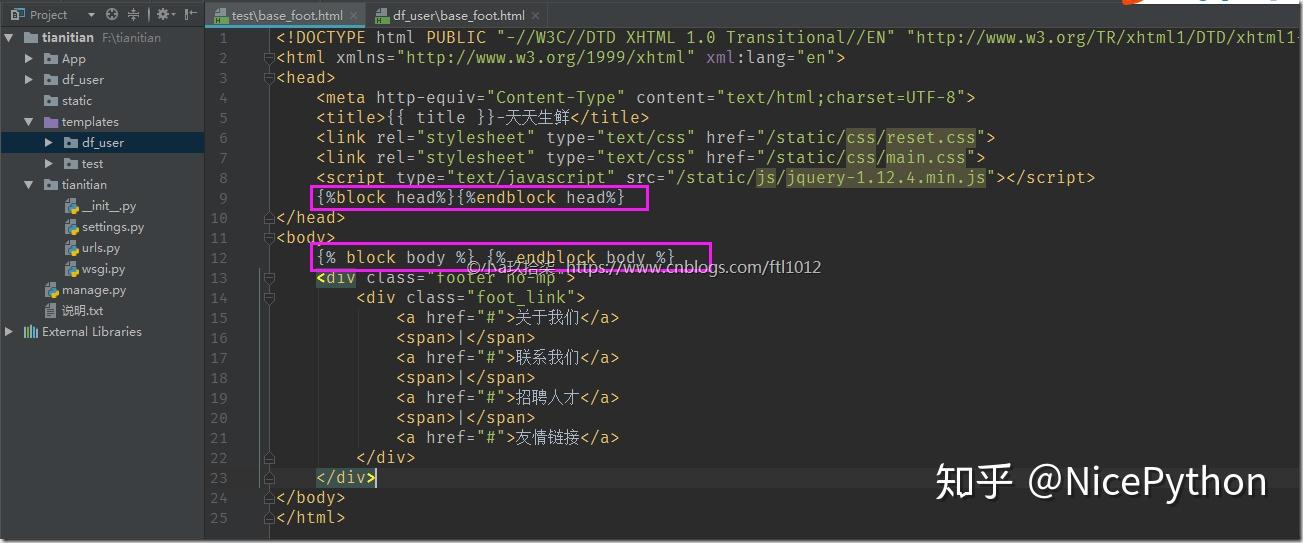
Task: Select the test folder under templates
Action: (x=92, y=164)
